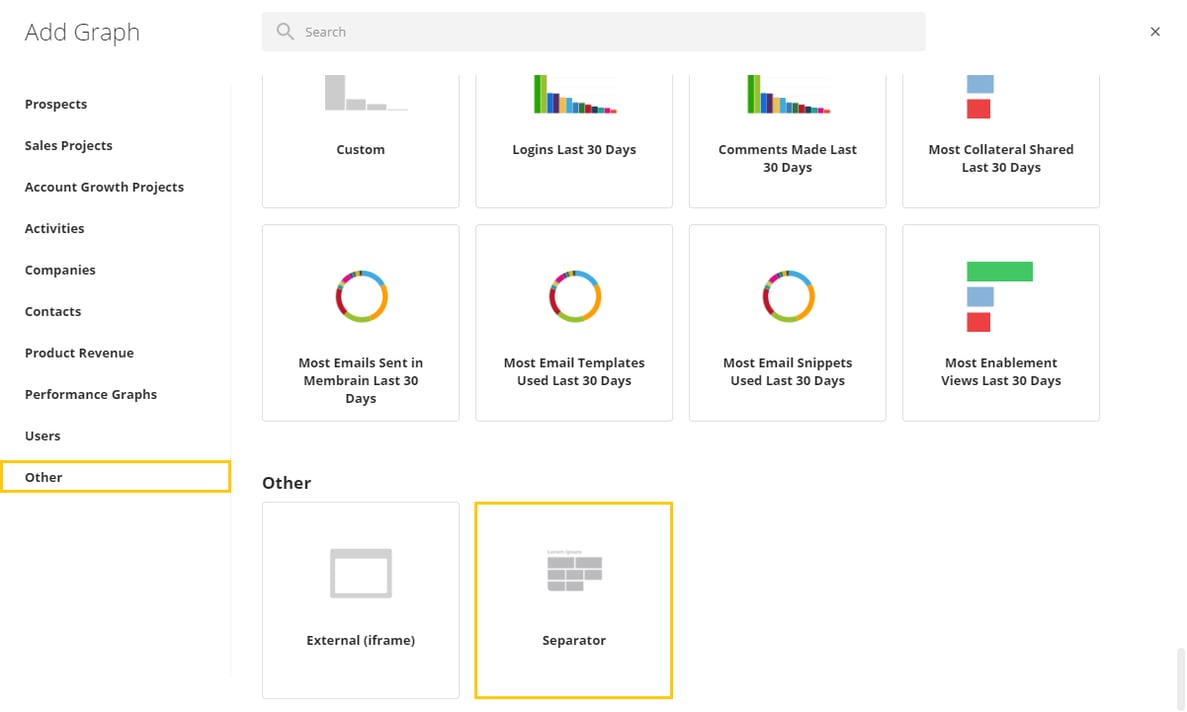
Task: Choose the Separator widget
Action: (573, 598)
